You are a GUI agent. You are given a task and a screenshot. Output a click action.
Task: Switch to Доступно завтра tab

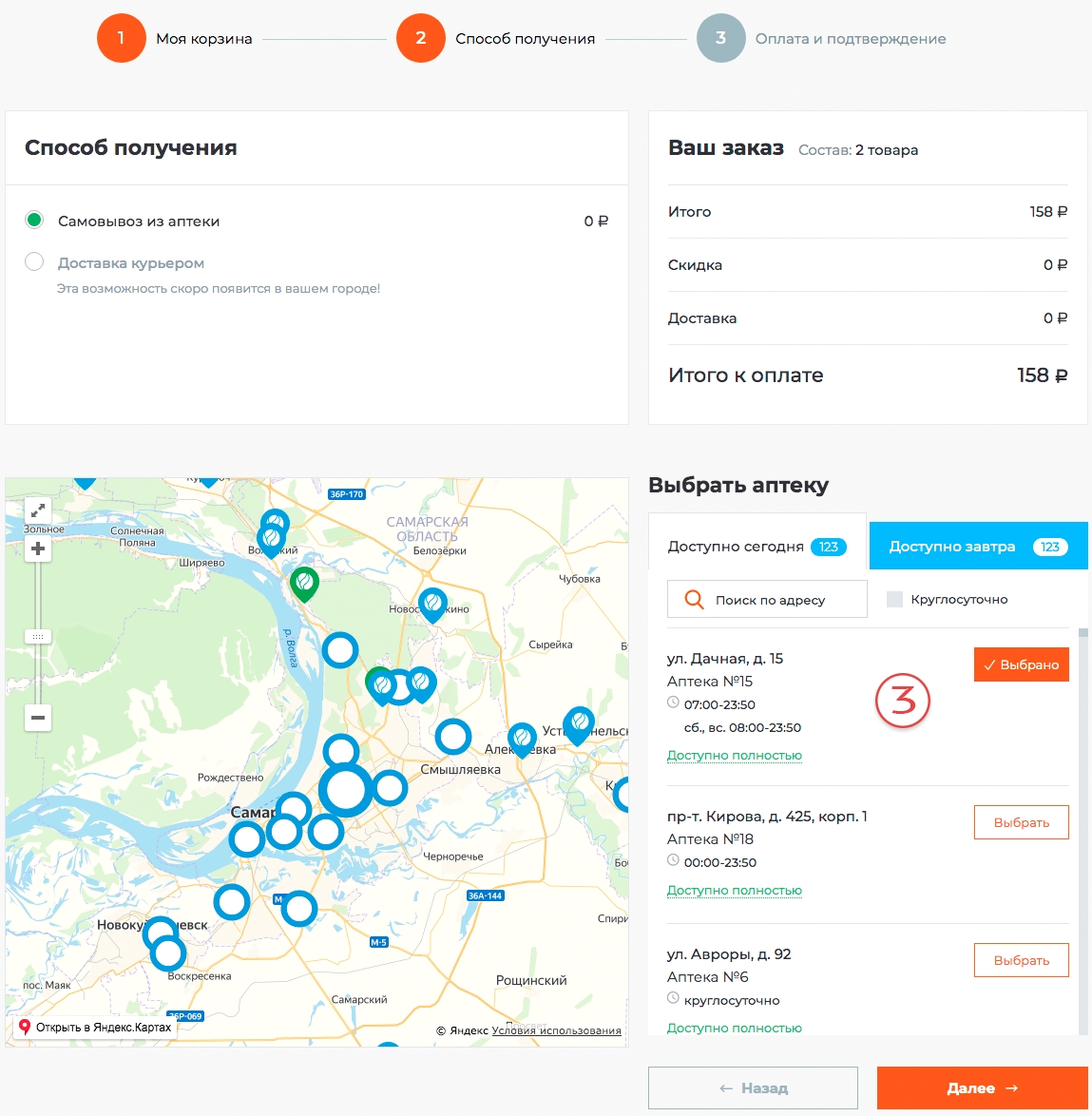978,547
